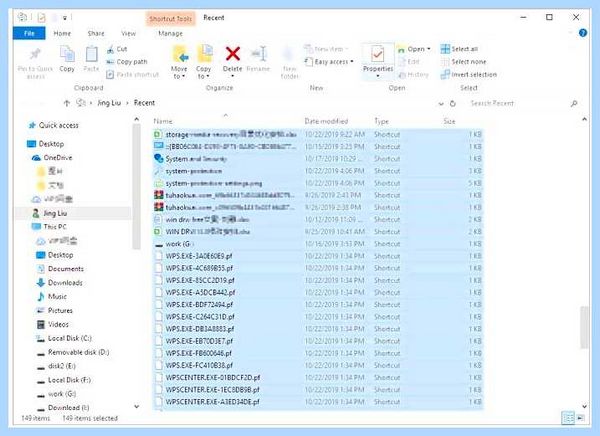Screen dimensions: 600x436
Task: Click the Cut scissors command
Action: (117, 49)
